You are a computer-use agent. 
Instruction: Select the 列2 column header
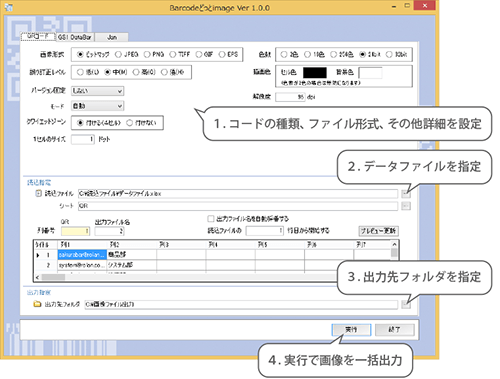131,245
